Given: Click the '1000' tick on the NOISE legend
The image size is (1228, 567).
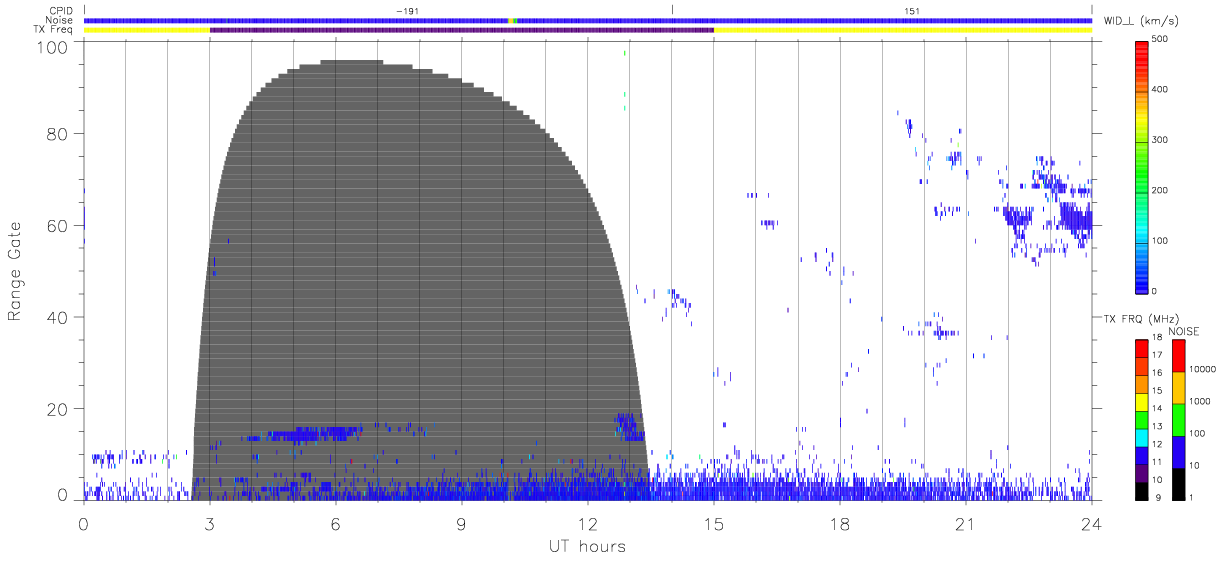Looking at the screenshot, I should click(x=1200, y=401).
